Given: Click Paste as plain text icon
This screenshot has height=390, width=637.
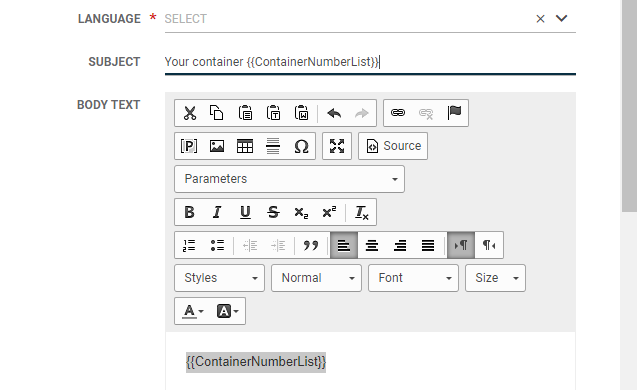Looking at the screenshot, I should 273,113.
